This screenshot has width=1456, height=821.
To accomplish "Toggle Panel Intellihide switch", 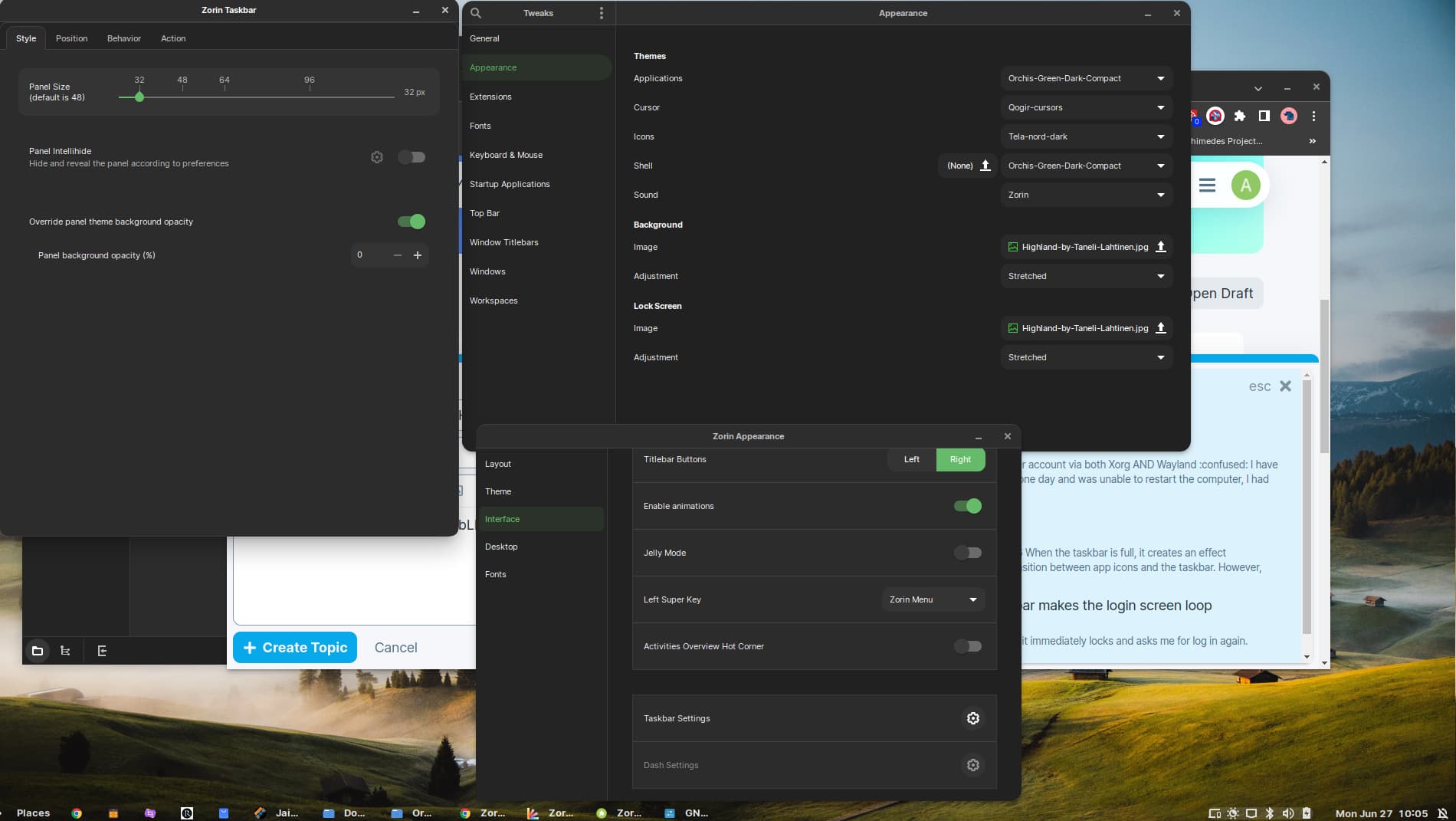I will (x=412, y=157).
